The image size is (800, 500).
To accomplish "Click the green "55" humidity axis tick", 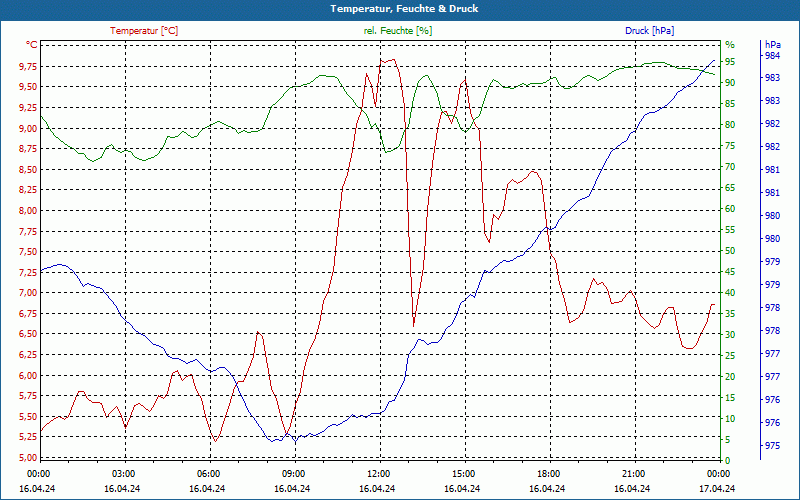I will click(730, 230).
